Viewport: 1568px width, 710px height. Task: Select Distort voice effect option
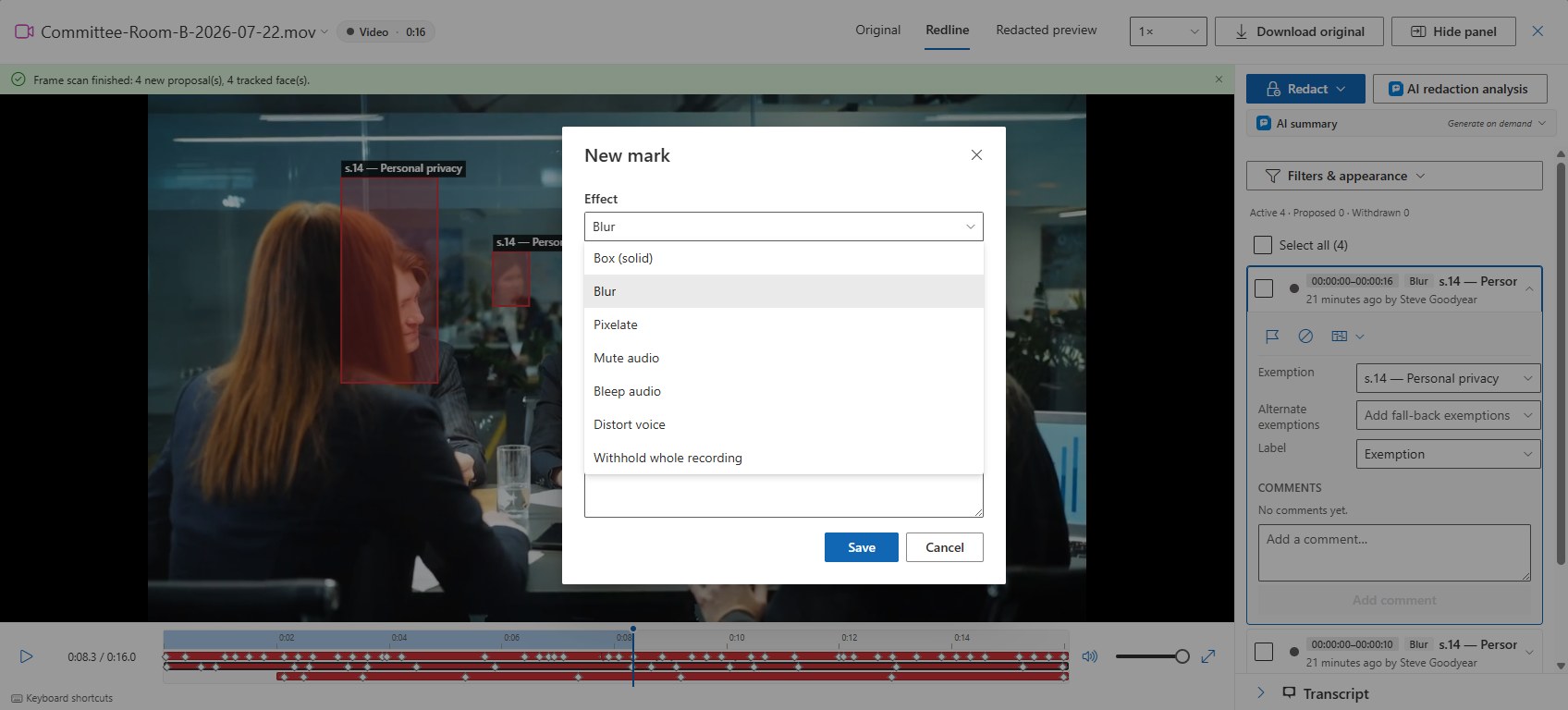[x=783, y=424]
